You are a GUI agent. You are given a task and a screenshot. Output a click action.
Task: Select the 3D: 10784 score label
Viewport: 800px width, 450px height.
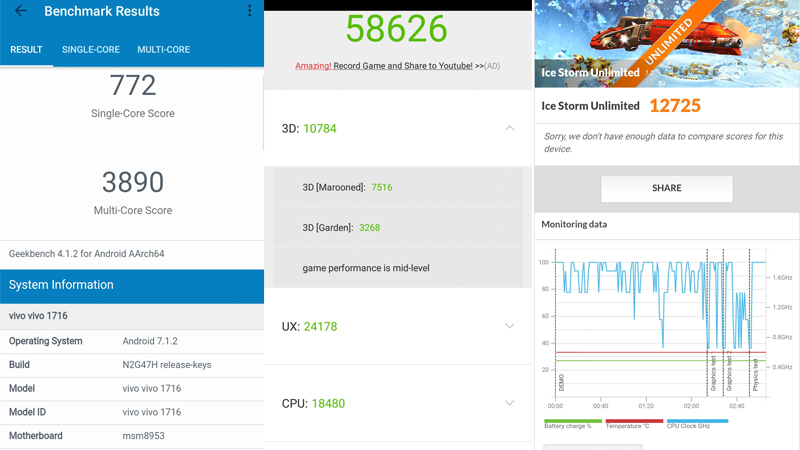(309, 129)
